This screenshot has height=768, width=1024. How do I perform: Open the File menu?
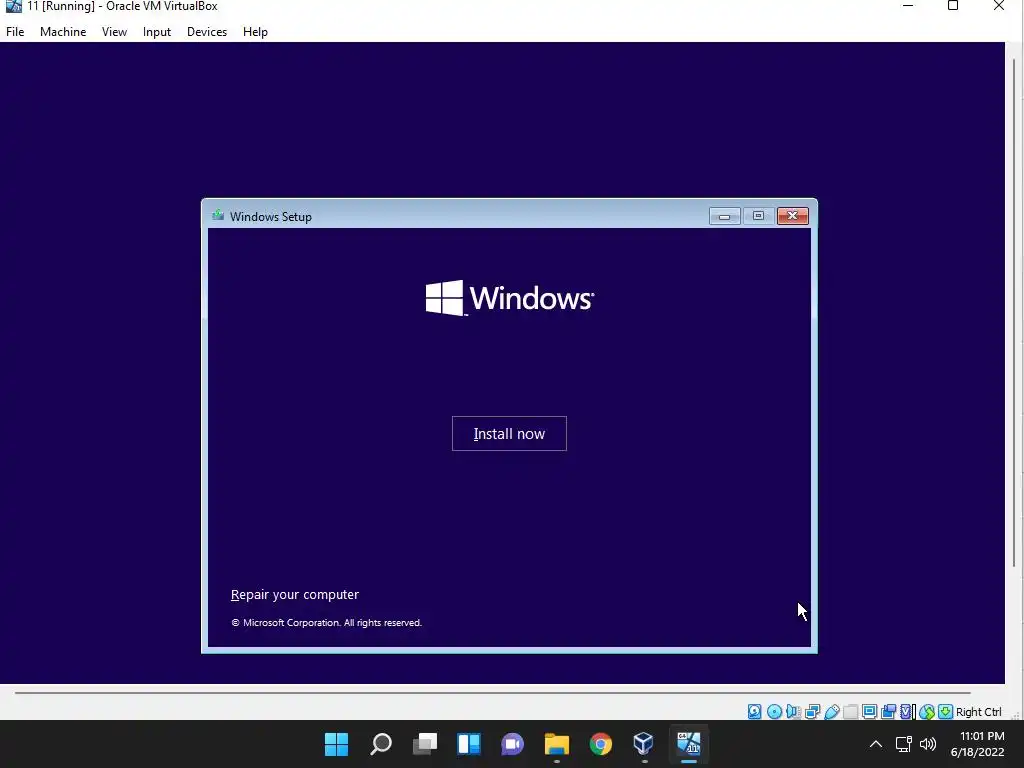(15, 31)
